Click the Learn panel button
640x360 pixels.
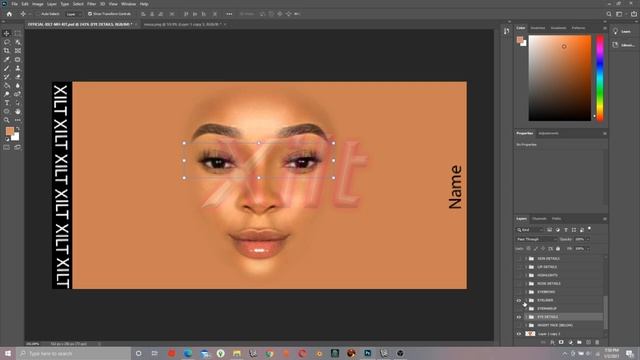623,31
